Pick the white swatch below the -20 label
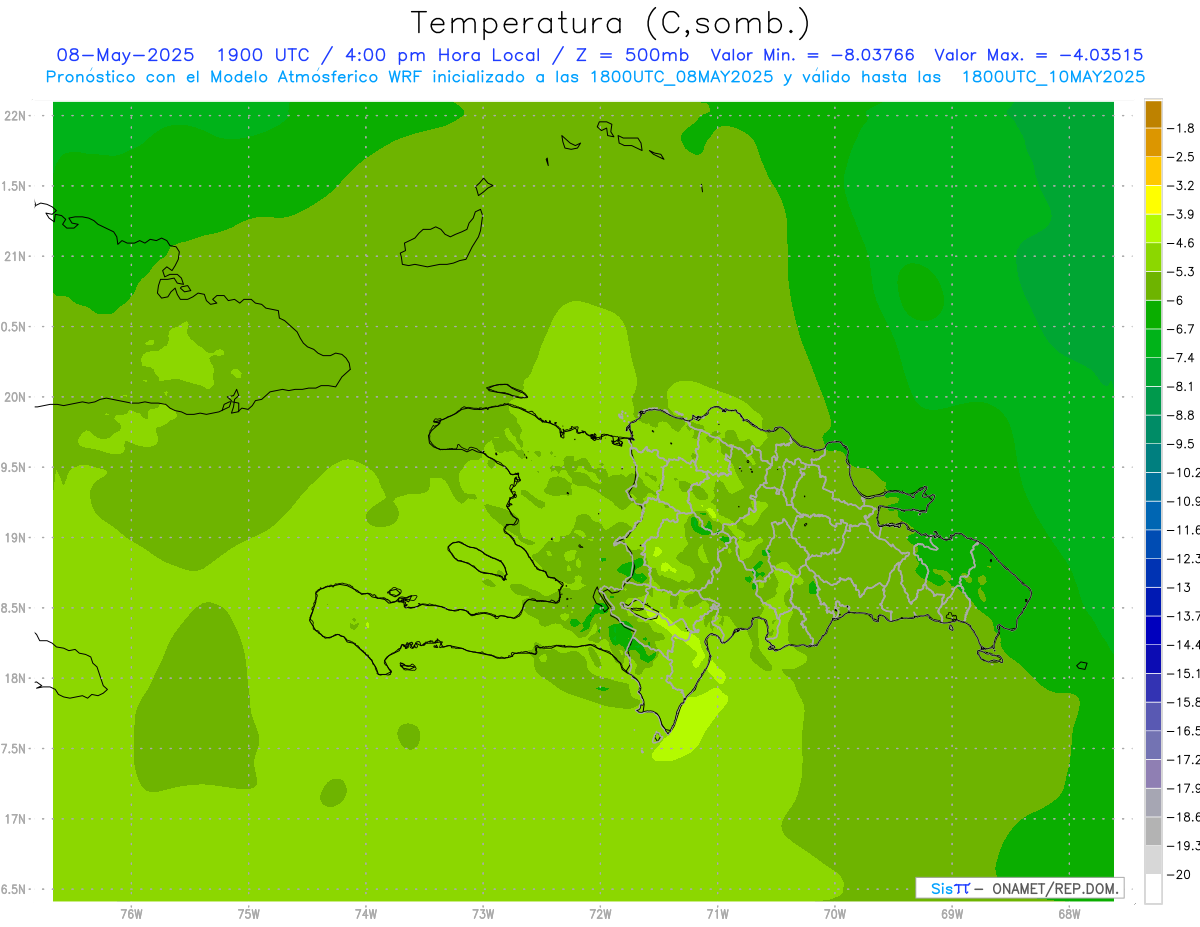This screenshot has height=927, width=1200. click(1153, 889)
